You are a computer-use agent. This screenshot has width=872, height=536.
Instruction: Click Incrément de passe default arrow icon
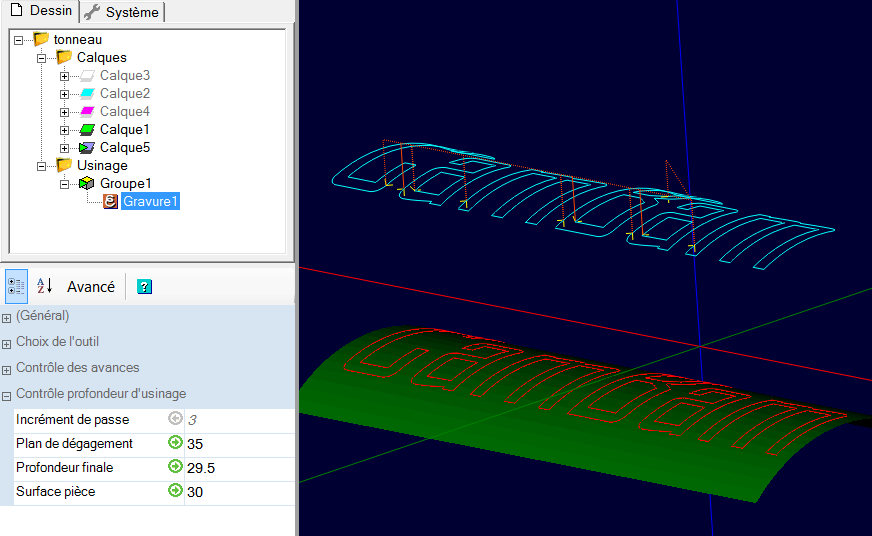click(175, 418)
